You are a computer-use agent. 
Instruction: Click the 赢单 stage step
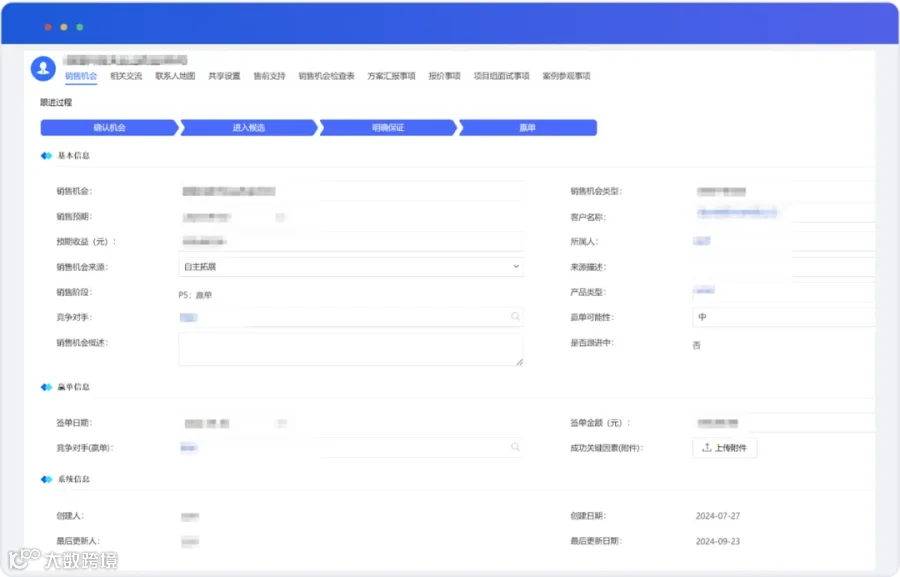click(527, 127)
